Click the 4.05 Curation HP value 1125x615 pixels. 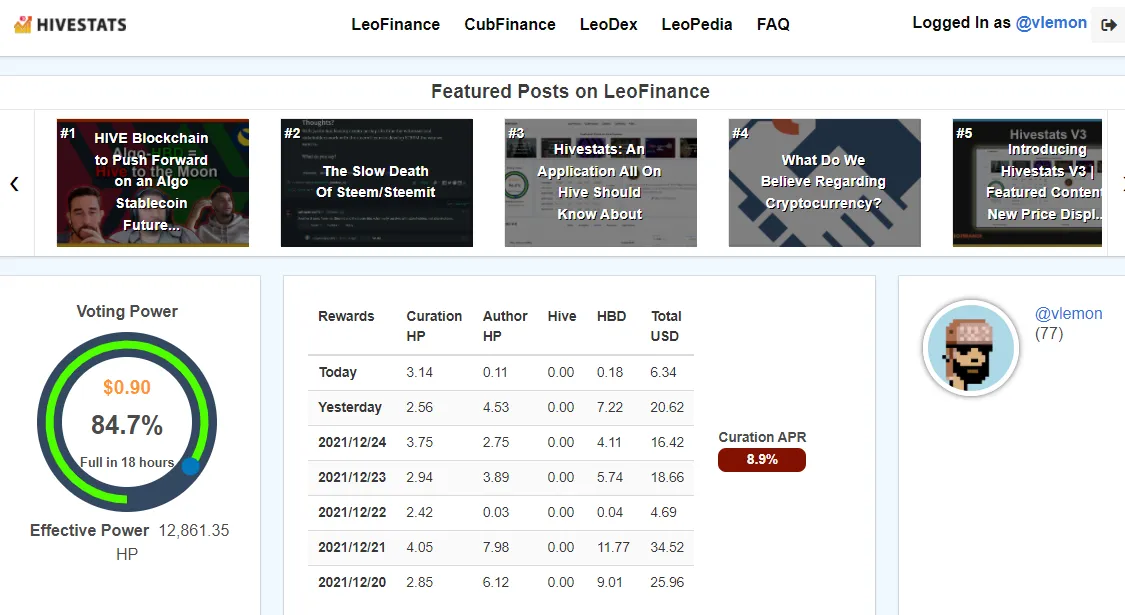420,547
